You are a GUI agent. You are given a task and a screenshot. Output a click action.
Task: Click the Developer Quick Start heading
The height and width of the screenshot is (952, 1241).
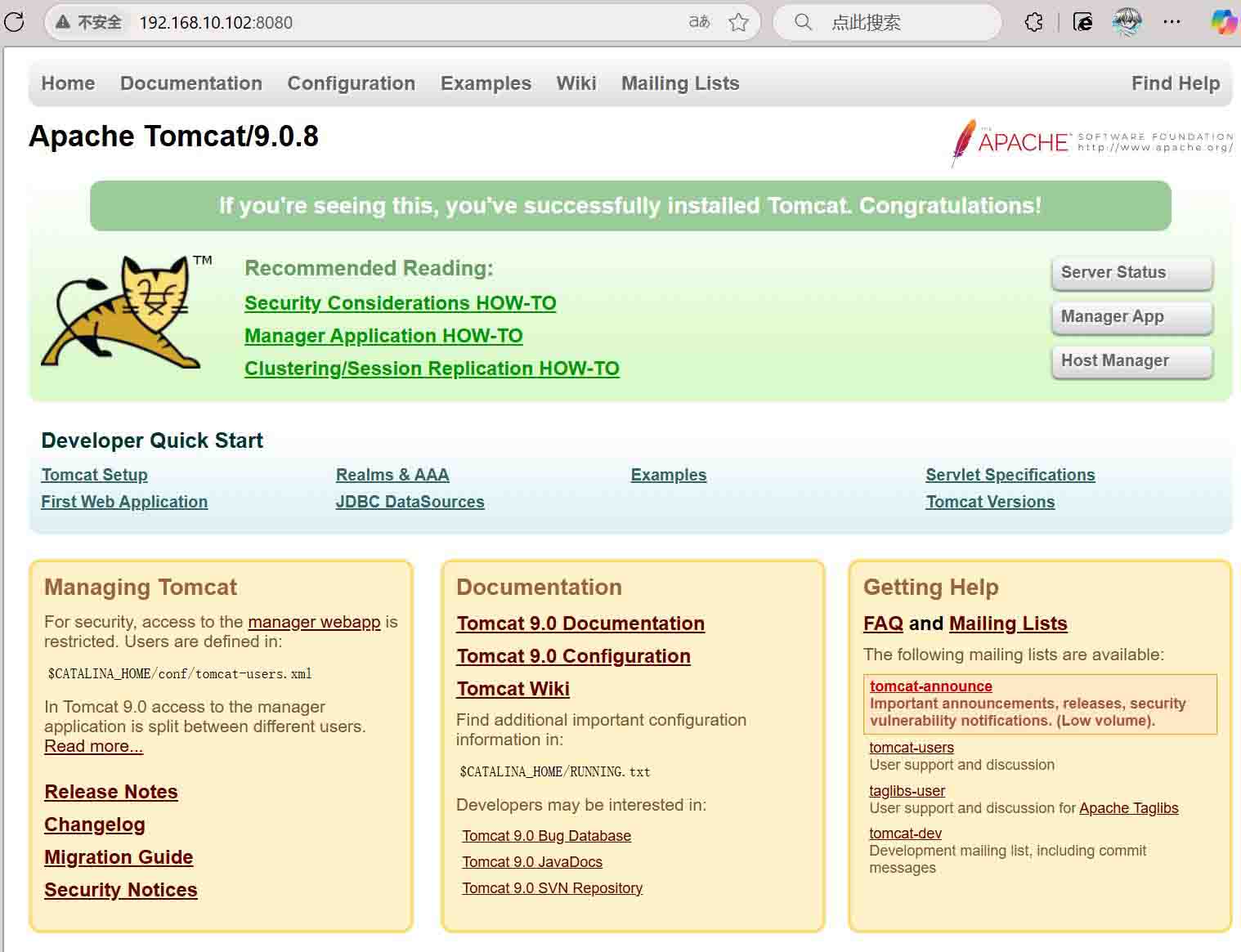152,440
